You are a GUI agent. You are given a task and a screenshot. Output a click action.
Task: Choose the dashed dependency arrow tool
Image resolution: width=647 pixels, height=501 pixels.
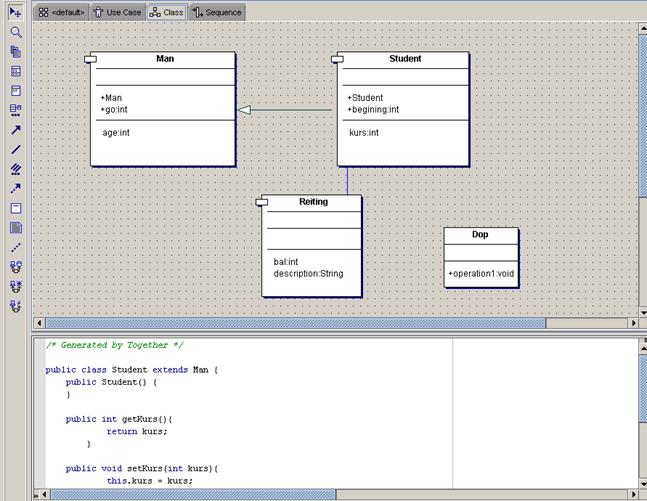(15, 188)
